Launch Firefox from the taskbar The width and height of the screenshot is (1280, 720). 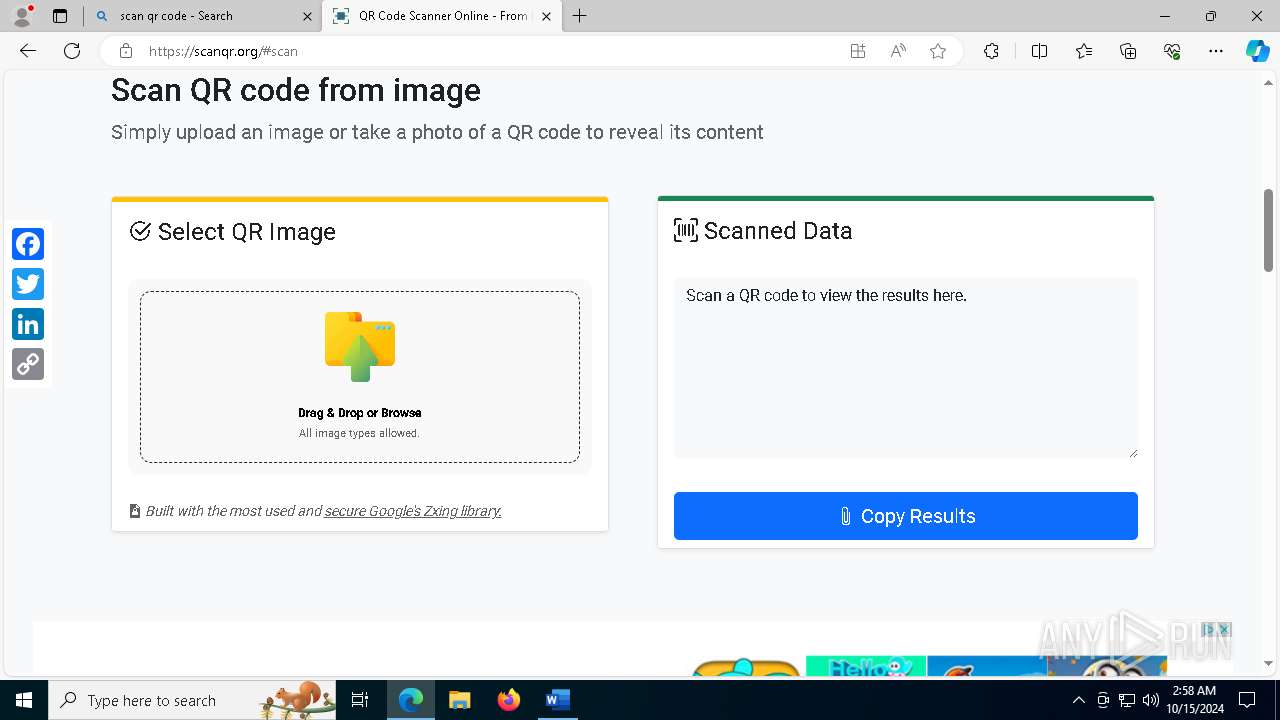pyautogui.click(x=509, y=700)
